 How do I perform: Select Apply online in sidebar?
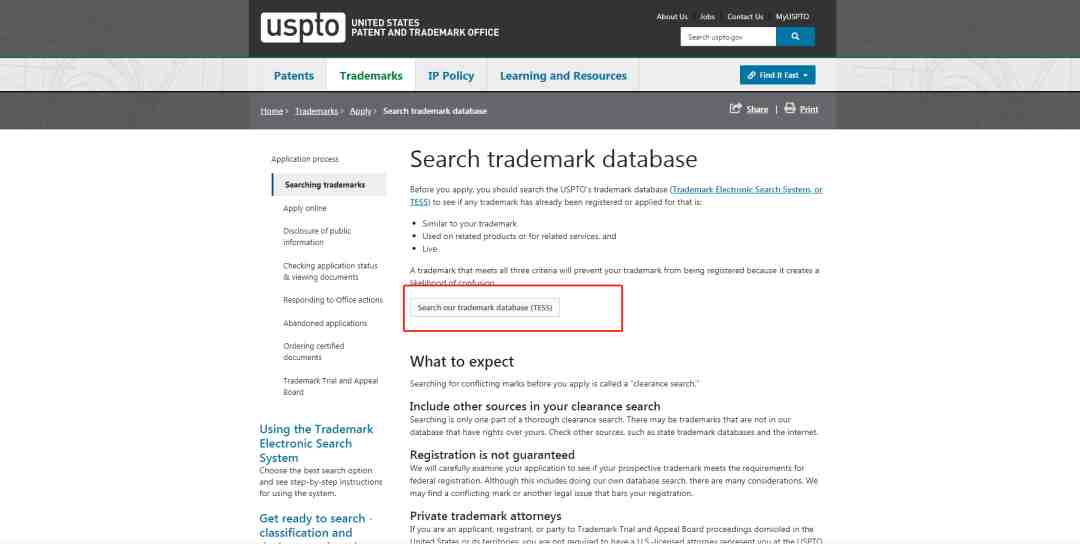[x=304, y=208]
